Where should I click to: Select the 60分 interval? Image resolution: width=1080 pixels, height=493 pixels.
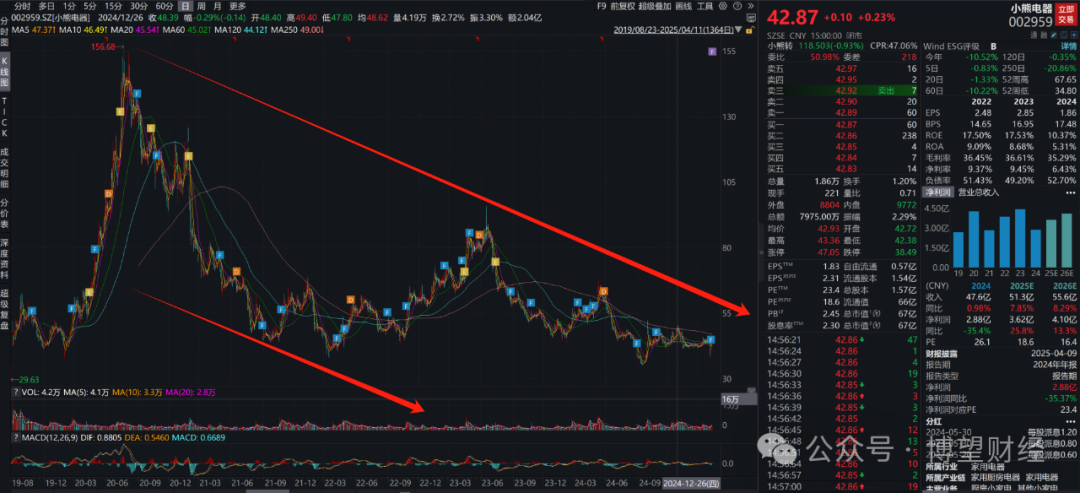pos(165,6)
